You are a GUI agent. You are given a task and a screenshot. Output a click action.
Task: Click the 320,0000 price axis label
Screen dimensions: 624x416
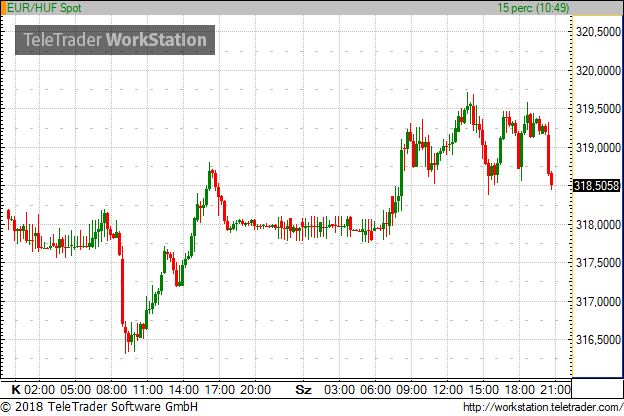tap(598, 70)
